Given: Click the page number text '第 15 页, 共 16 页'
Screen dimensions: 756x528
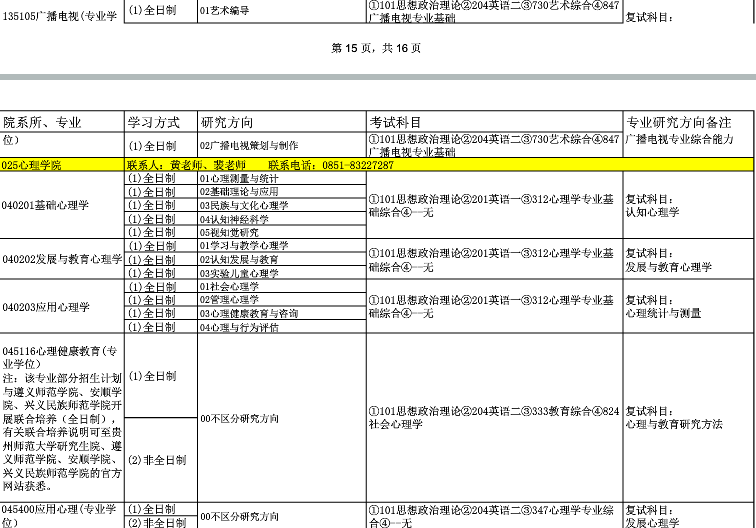Looking at the screenshot, I should point(375,47).
